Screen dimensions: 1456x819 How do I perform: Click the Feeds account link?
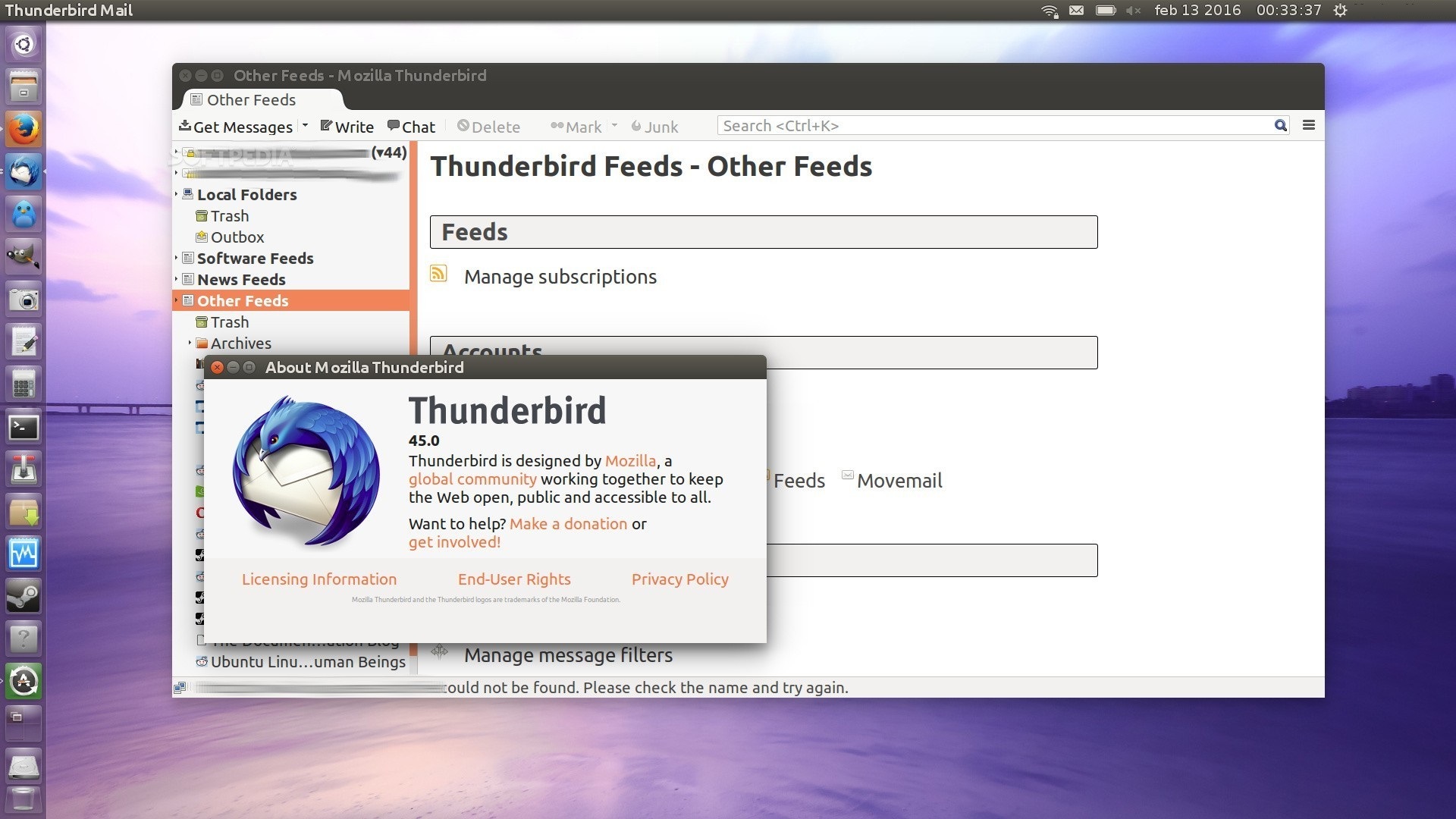[x=799, y=481]
